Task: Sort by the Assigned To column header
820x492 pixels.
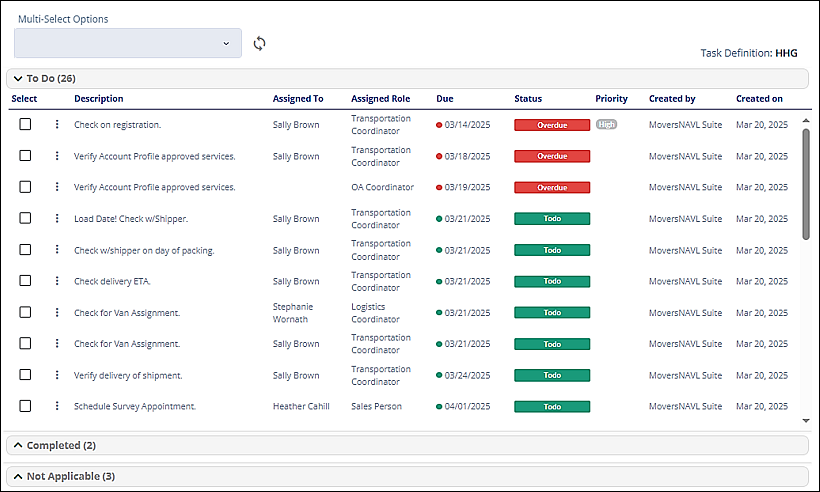Action: pyautogui.click(x=298, y=99)
